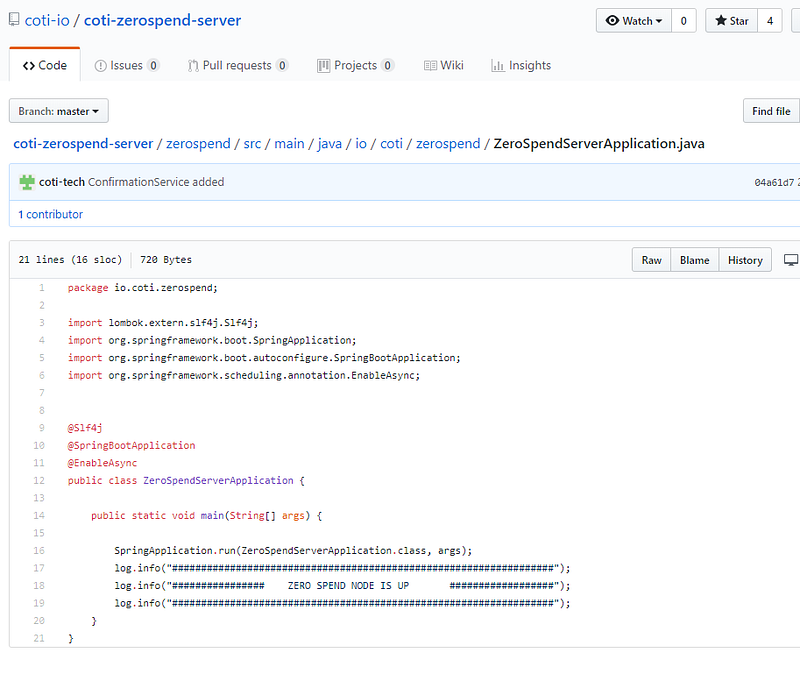Open the Wiki tab

[x=443, y=65]
